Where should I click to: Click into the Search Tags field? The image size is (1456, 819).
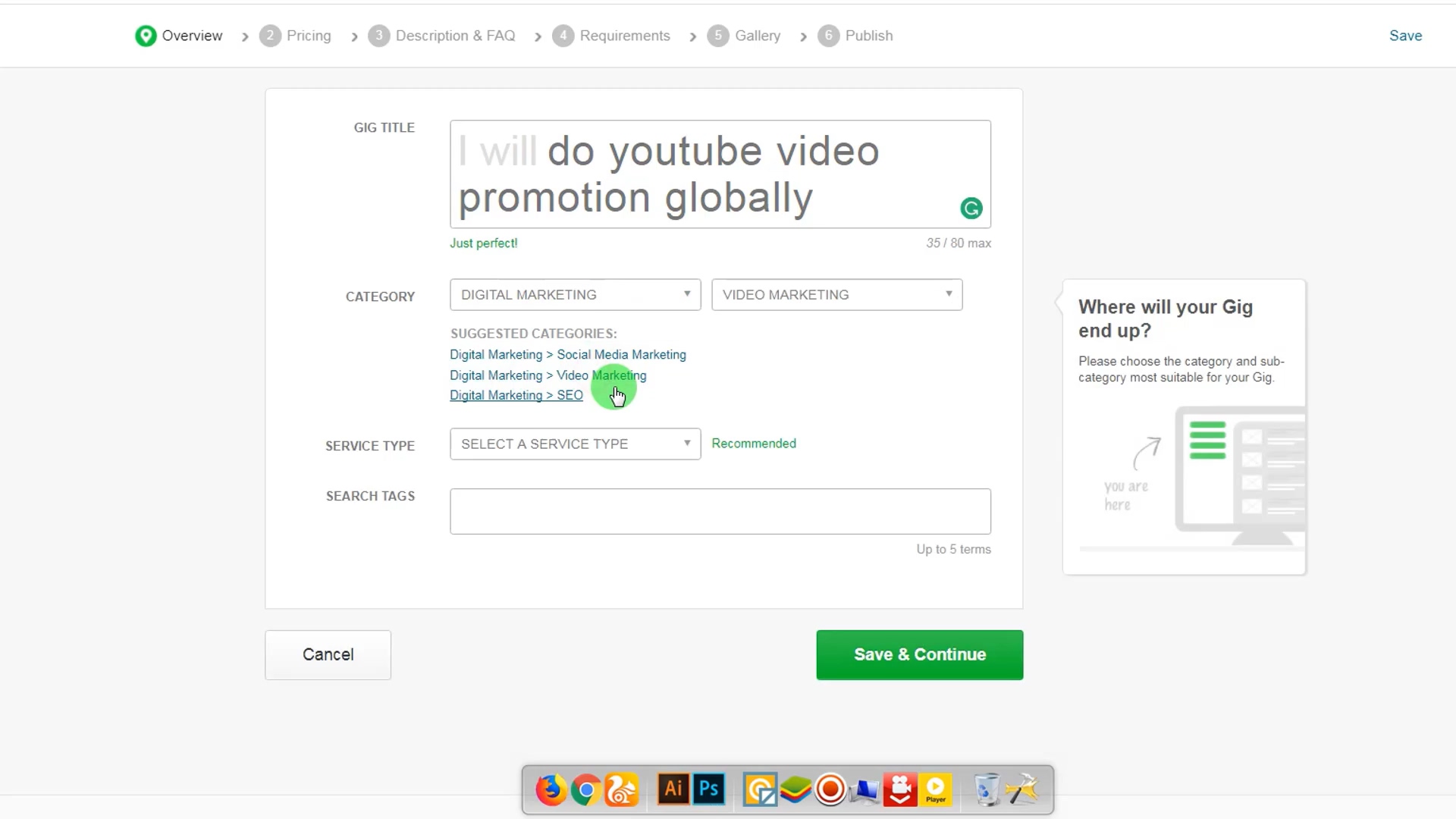(x=720, y=511)
